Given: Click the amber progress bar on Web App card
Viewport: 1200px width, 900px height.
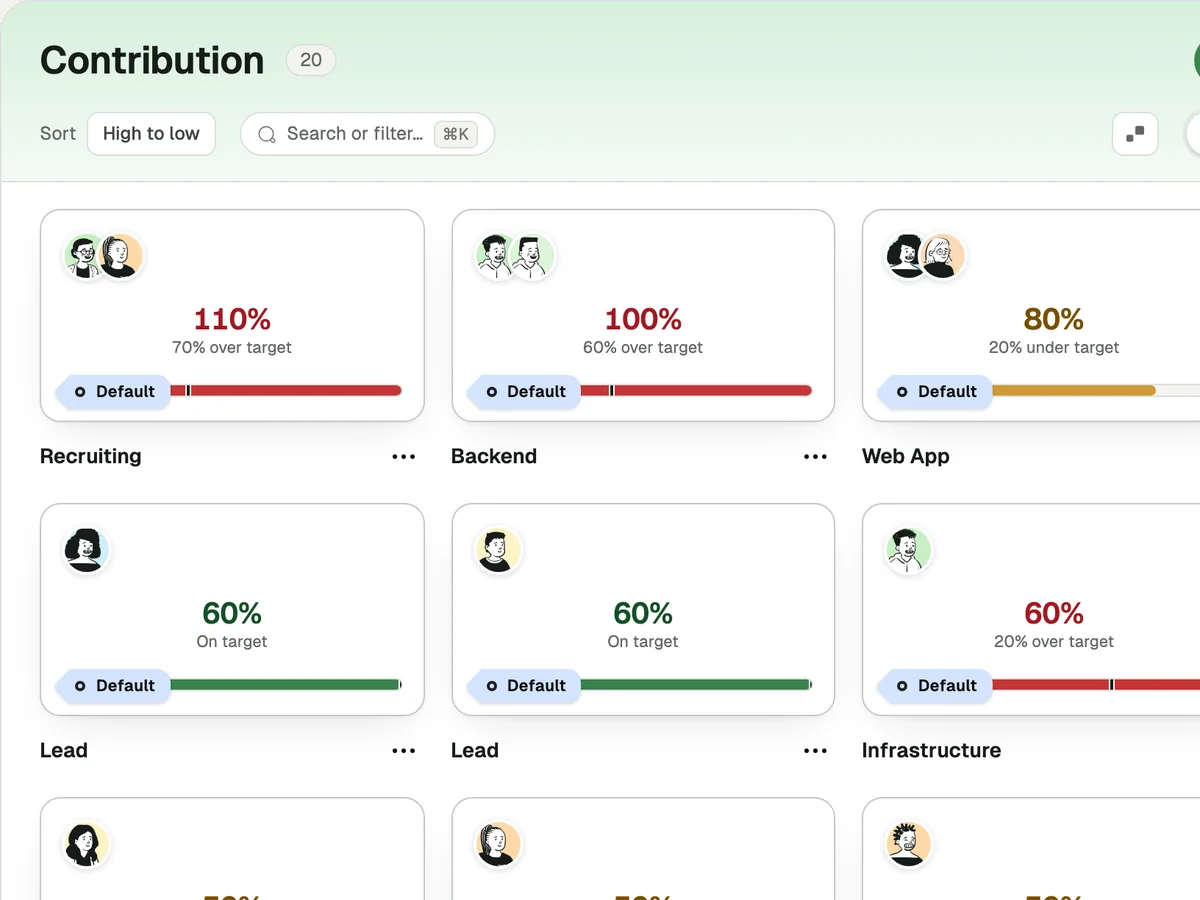Looking at the screenshot, I should tap(1074, 391).
